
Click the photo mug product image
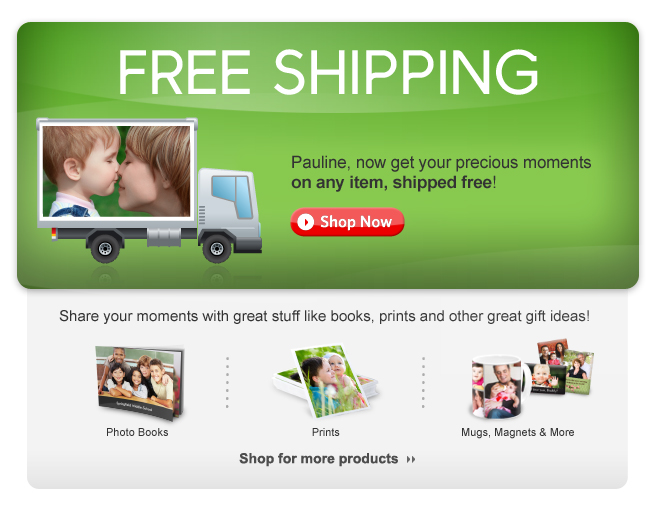click(499, 387)
